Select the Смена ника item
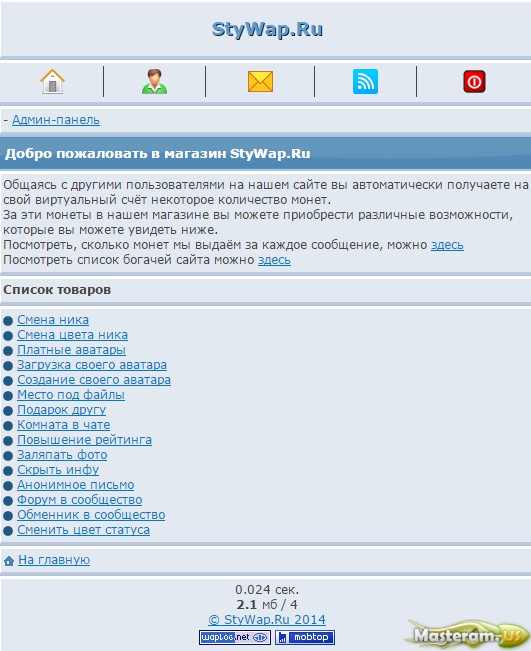This screenshot has width=531, height=651. click(x=53, y=320)
